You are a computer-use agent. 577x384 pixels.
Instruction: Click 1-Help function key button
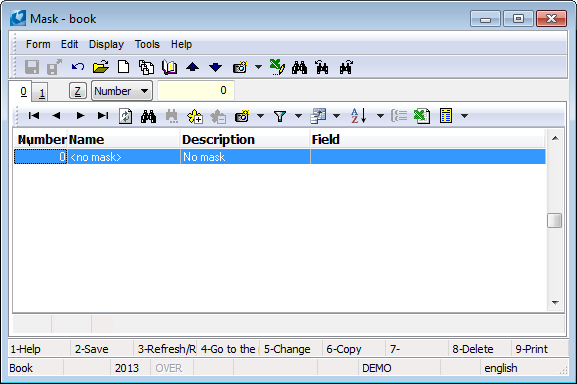pos(39,349)
